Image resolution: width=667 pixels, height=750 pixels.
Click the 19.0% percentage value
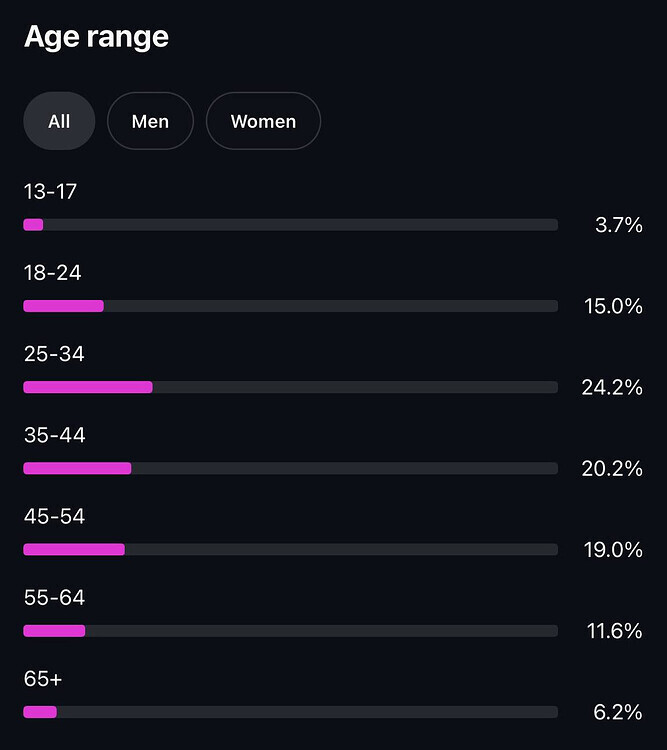[613, 549]
